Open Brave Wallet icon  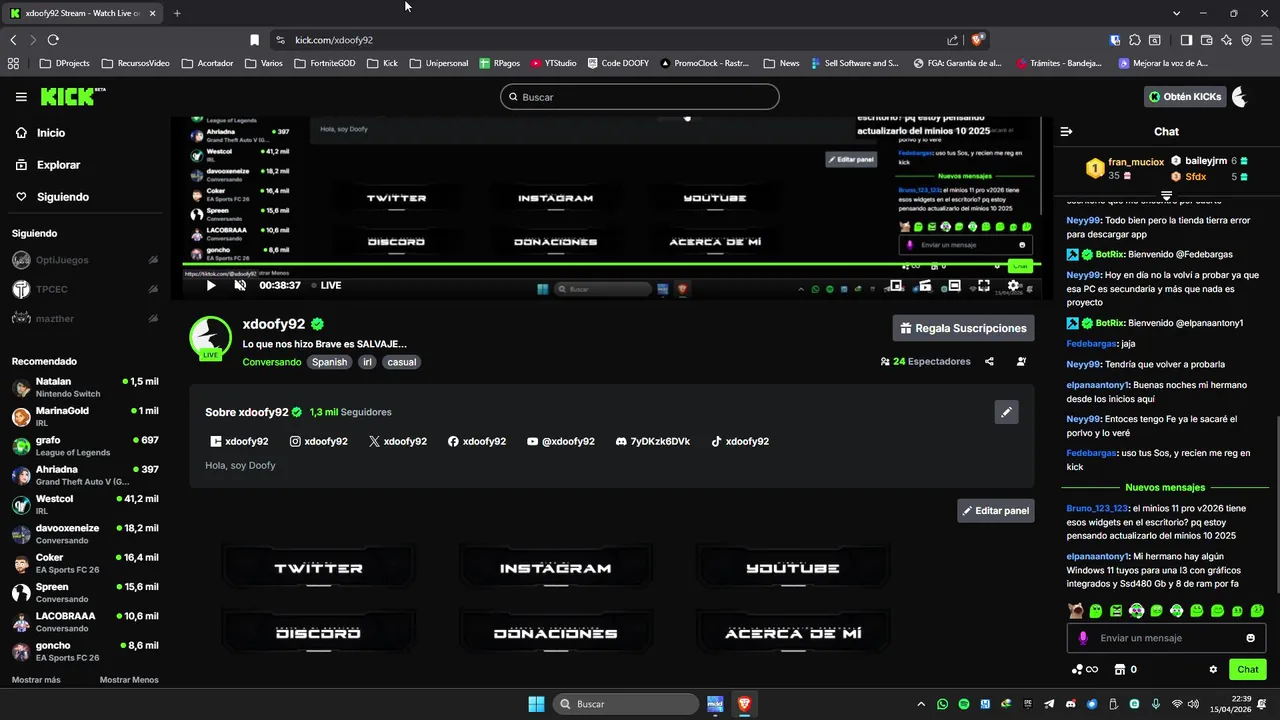click(1206, 40)
